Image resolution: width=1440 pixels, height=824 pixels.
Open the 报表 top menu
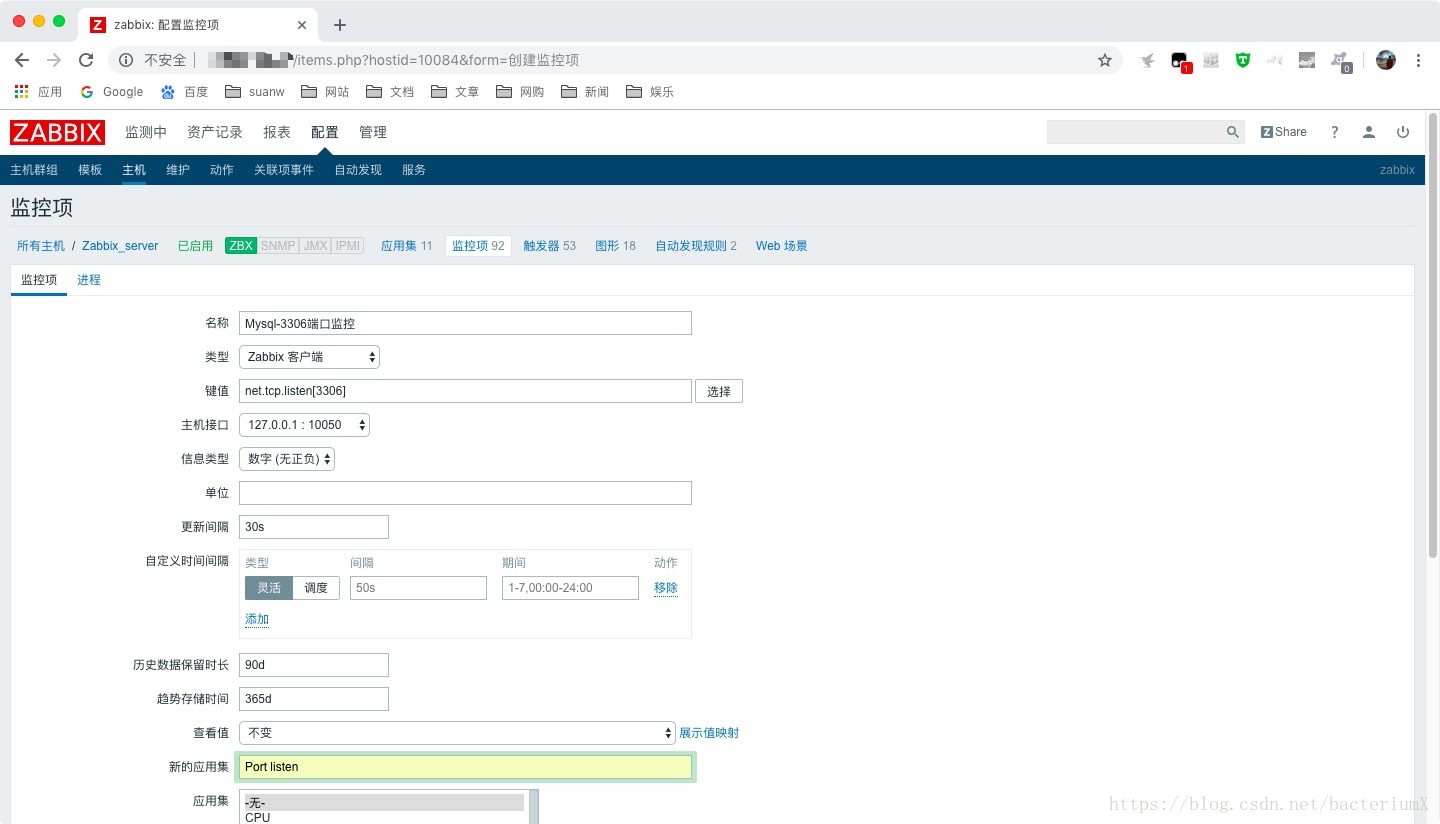tap(277, 132)
